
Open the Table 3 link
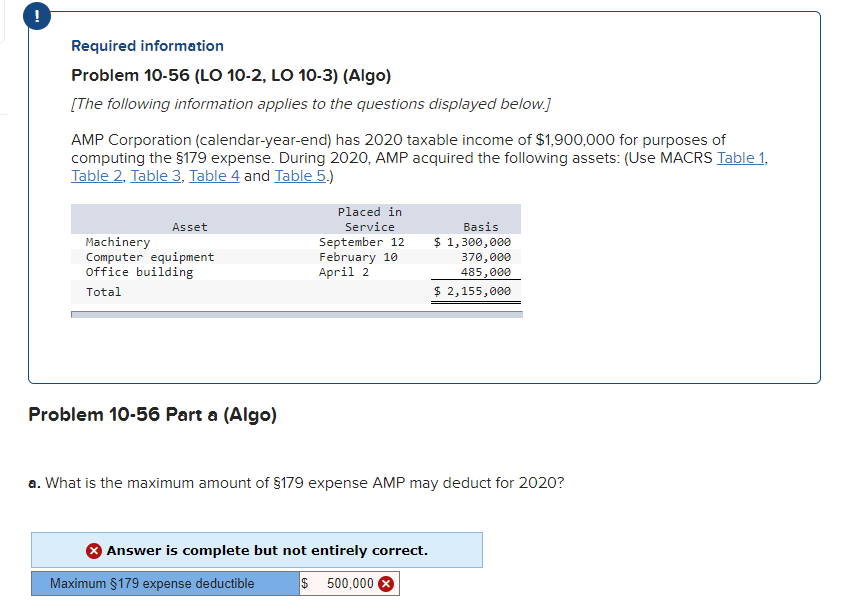(x=155, y=175)
